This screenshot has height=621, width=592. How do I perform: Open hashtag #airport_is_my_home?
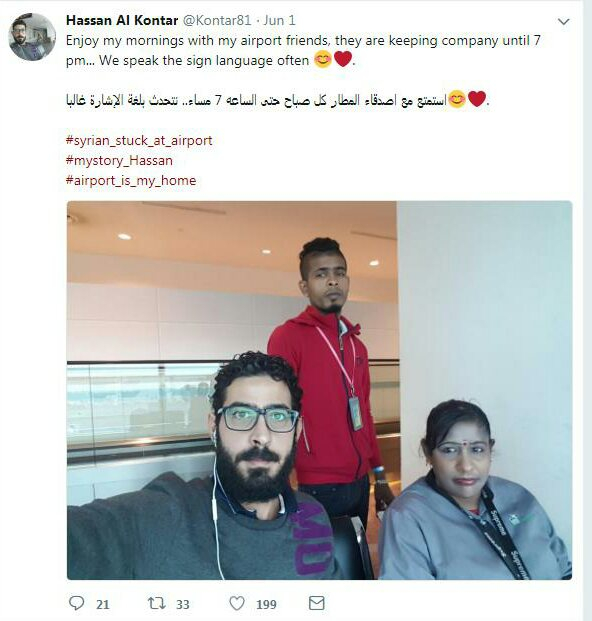click(x=131, y=181)
